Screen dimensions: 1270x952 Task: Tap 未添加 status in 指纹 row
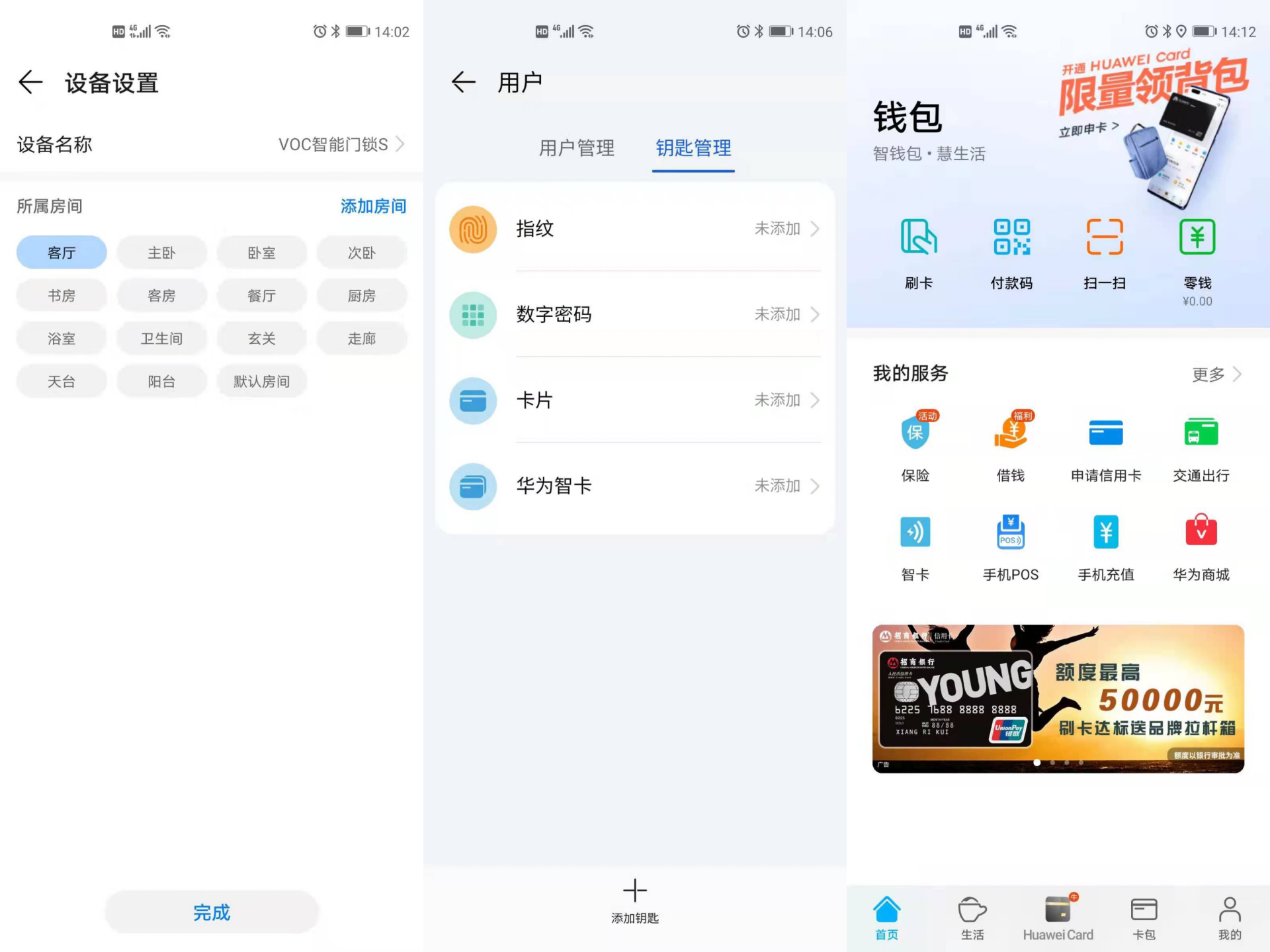tap(777, 229)
